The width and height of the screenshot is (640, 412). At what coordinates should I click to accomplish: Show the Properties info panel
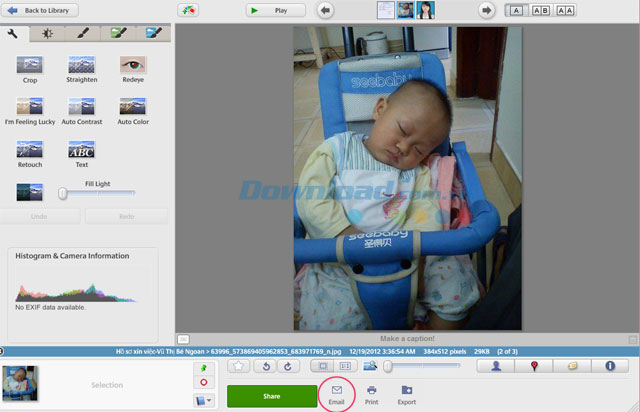pyautogui.click(x=610, y=366)
